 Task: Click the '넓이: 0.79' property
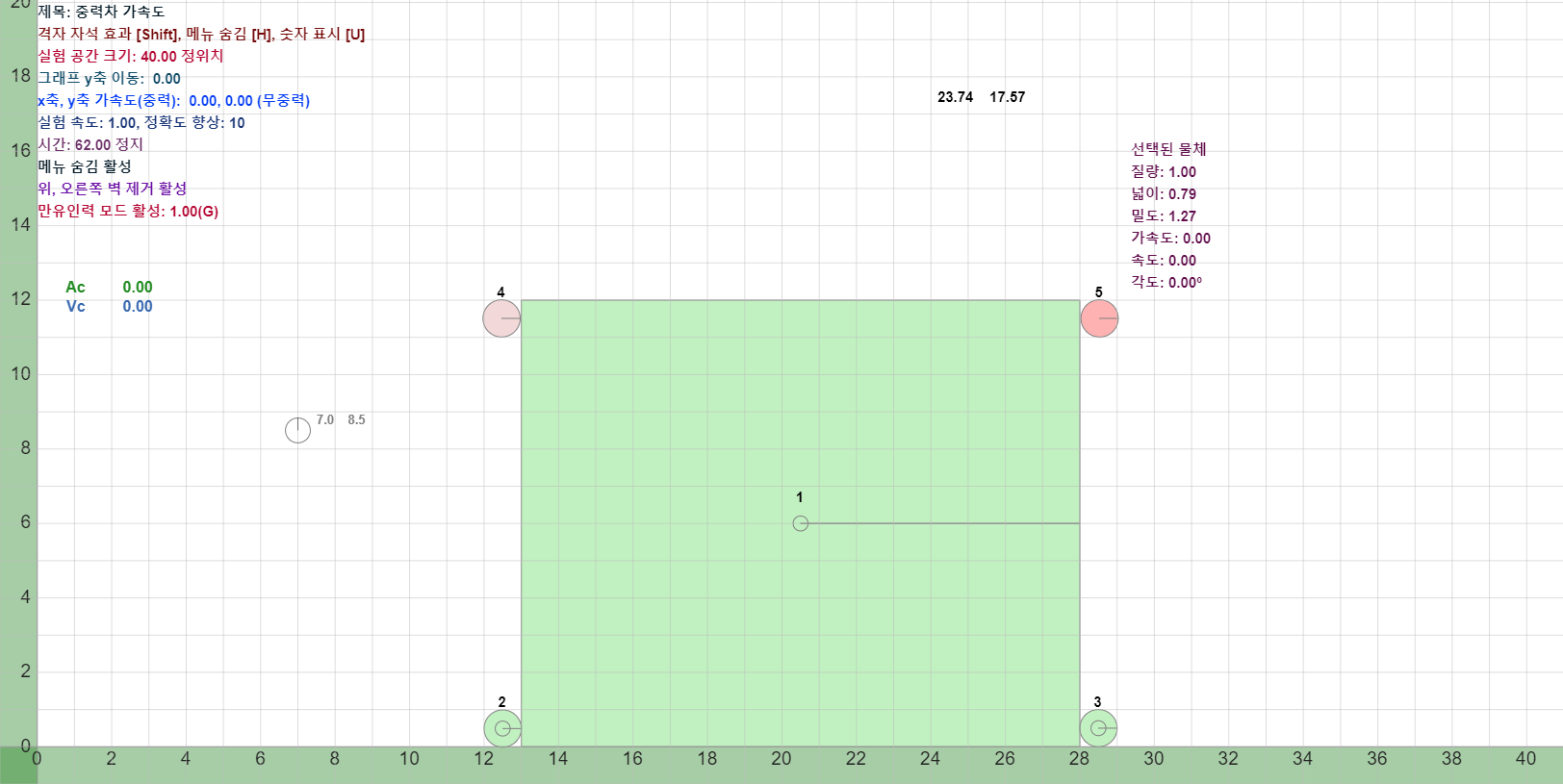click(x=1164, y=193)
